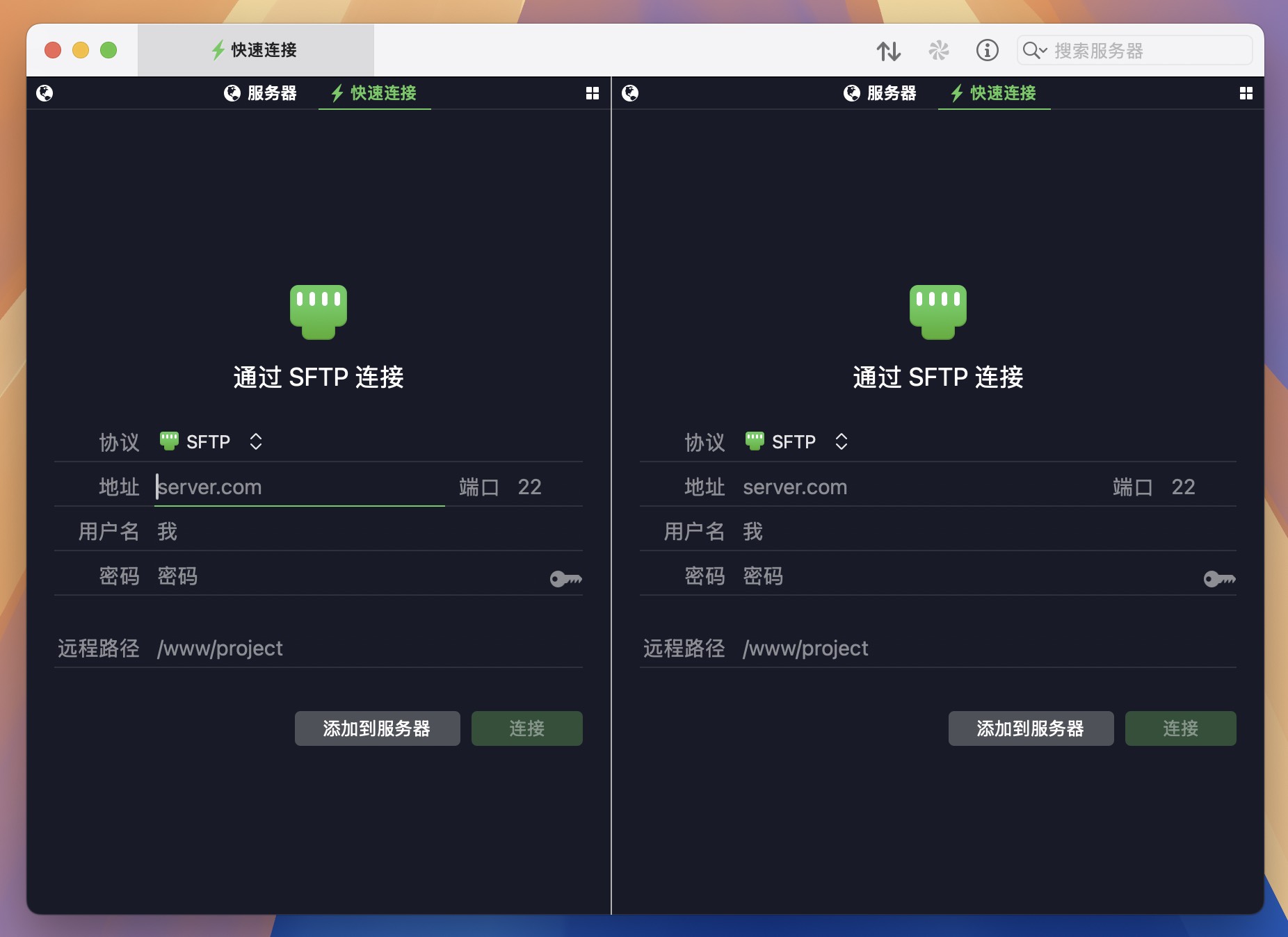This screenshot has width=1288, height=937.
Task: Click 添加到服务器 in the right pane
Action: (1031, 728)
